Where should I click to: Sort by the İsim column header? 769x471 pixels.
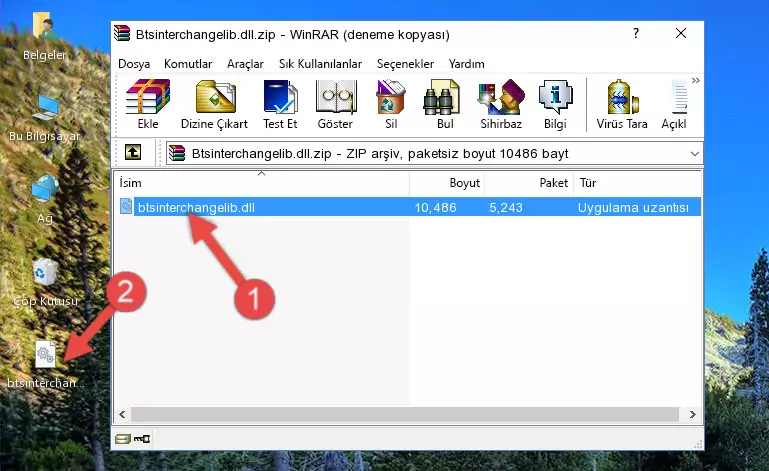262,183
